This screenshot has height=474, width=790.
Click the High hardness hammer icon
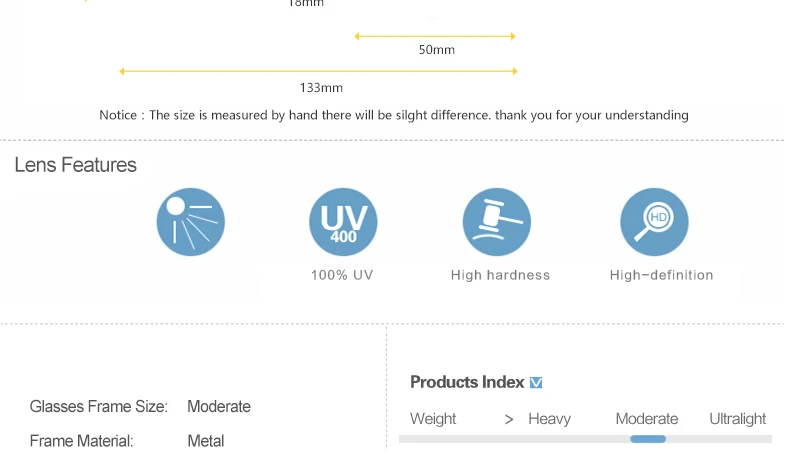click(x=497, y=222)
